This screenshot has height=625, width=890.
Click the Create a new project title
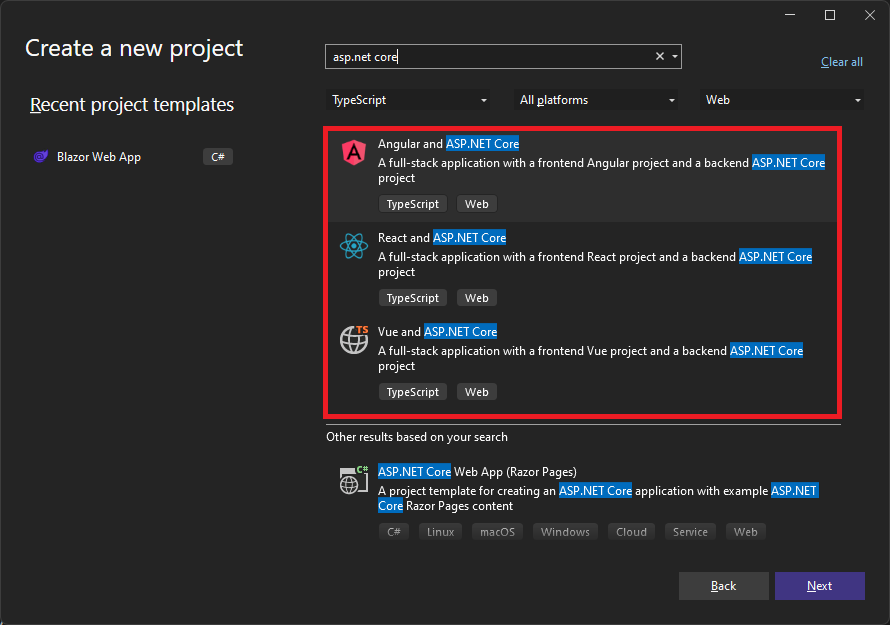tap(134, 48)
